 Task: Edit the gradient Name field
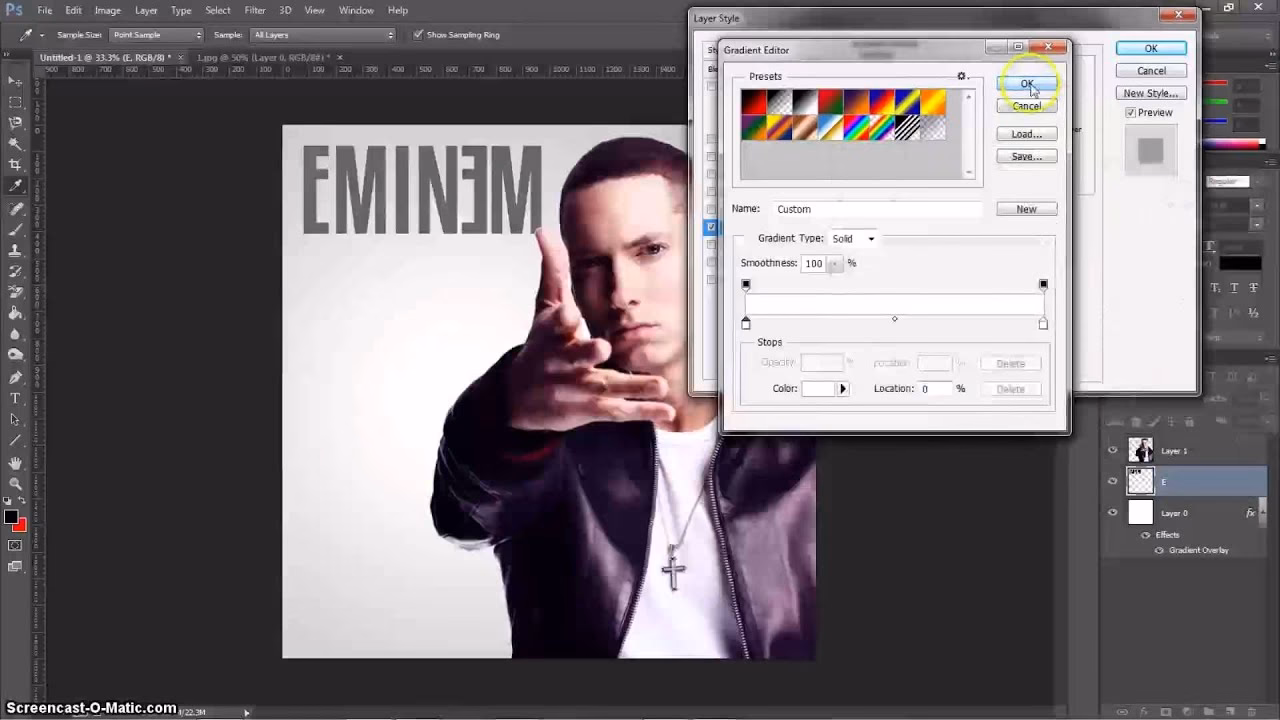click(x=878, y=208)
